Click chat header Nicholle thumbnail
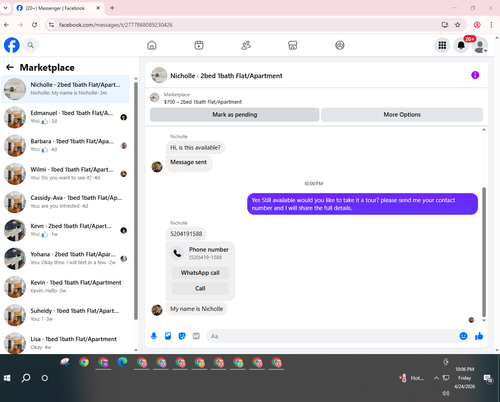The width and height of the screenshot is (500, 402). pyautogui.click(x=159, y=75)
